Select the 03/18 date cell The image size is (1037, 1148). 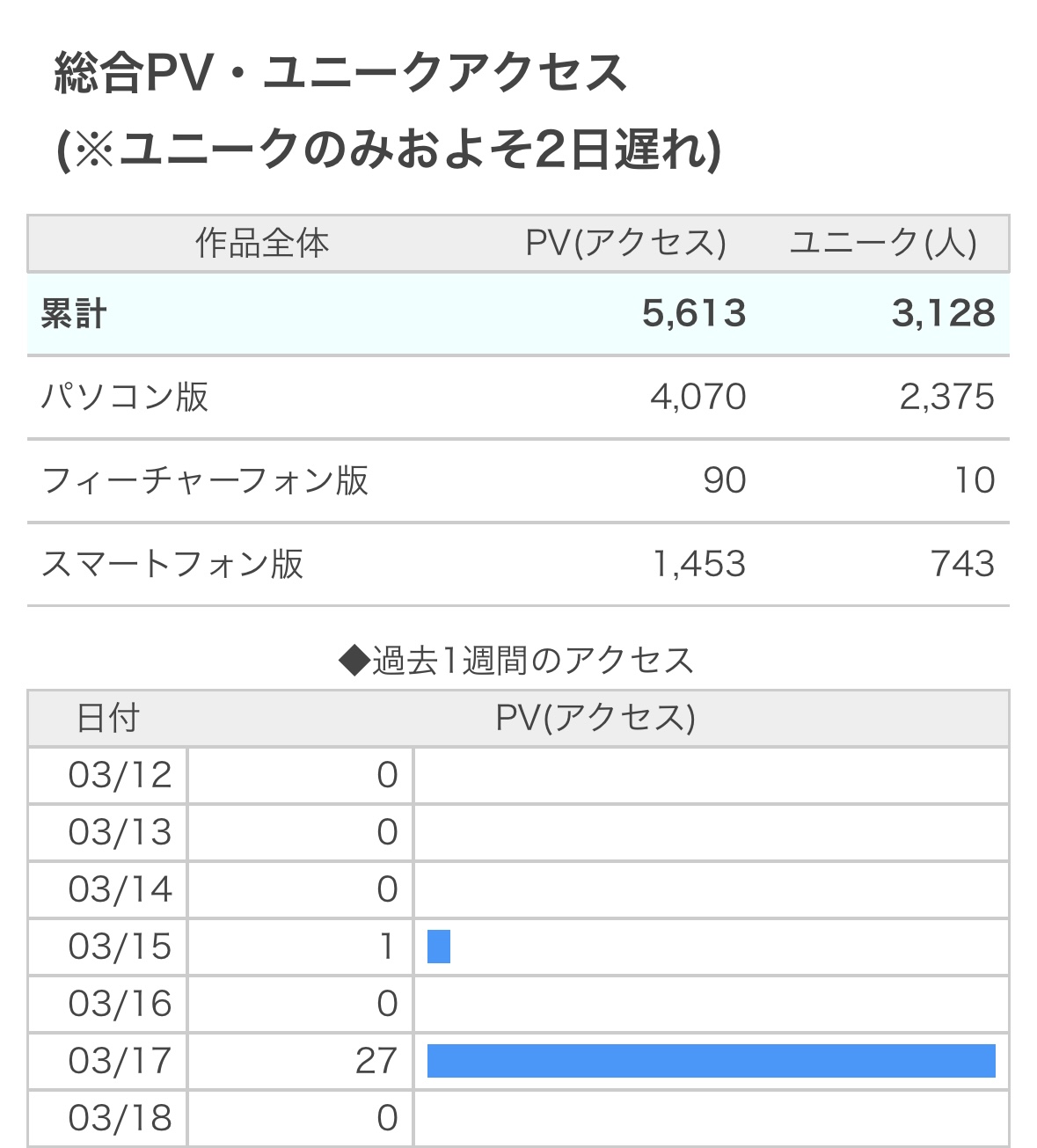click(x=120, y=1118)
